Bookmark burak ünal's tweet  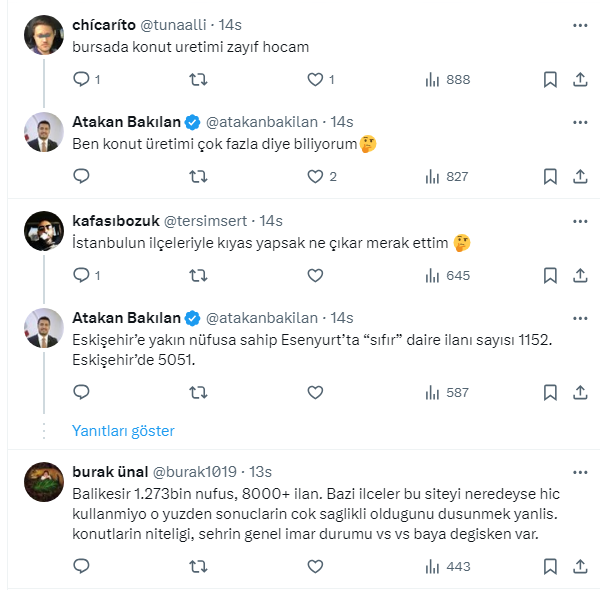click(x=550, y=567)
